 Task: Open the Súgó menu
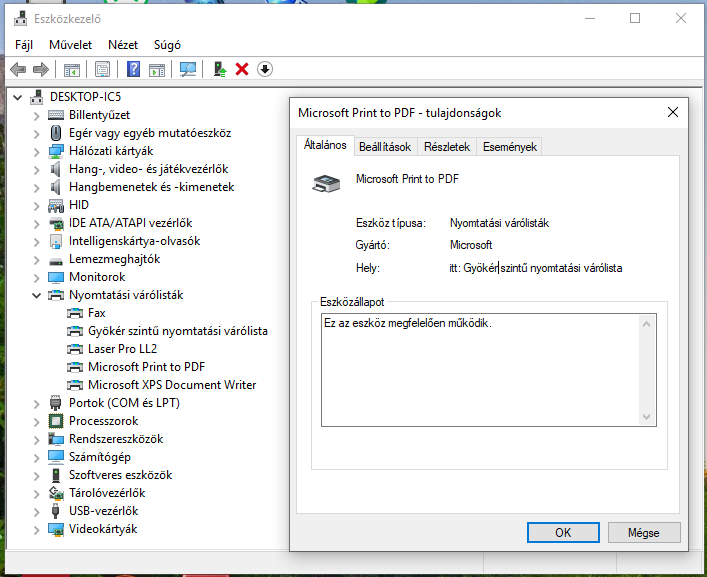[x=167, y=45]
